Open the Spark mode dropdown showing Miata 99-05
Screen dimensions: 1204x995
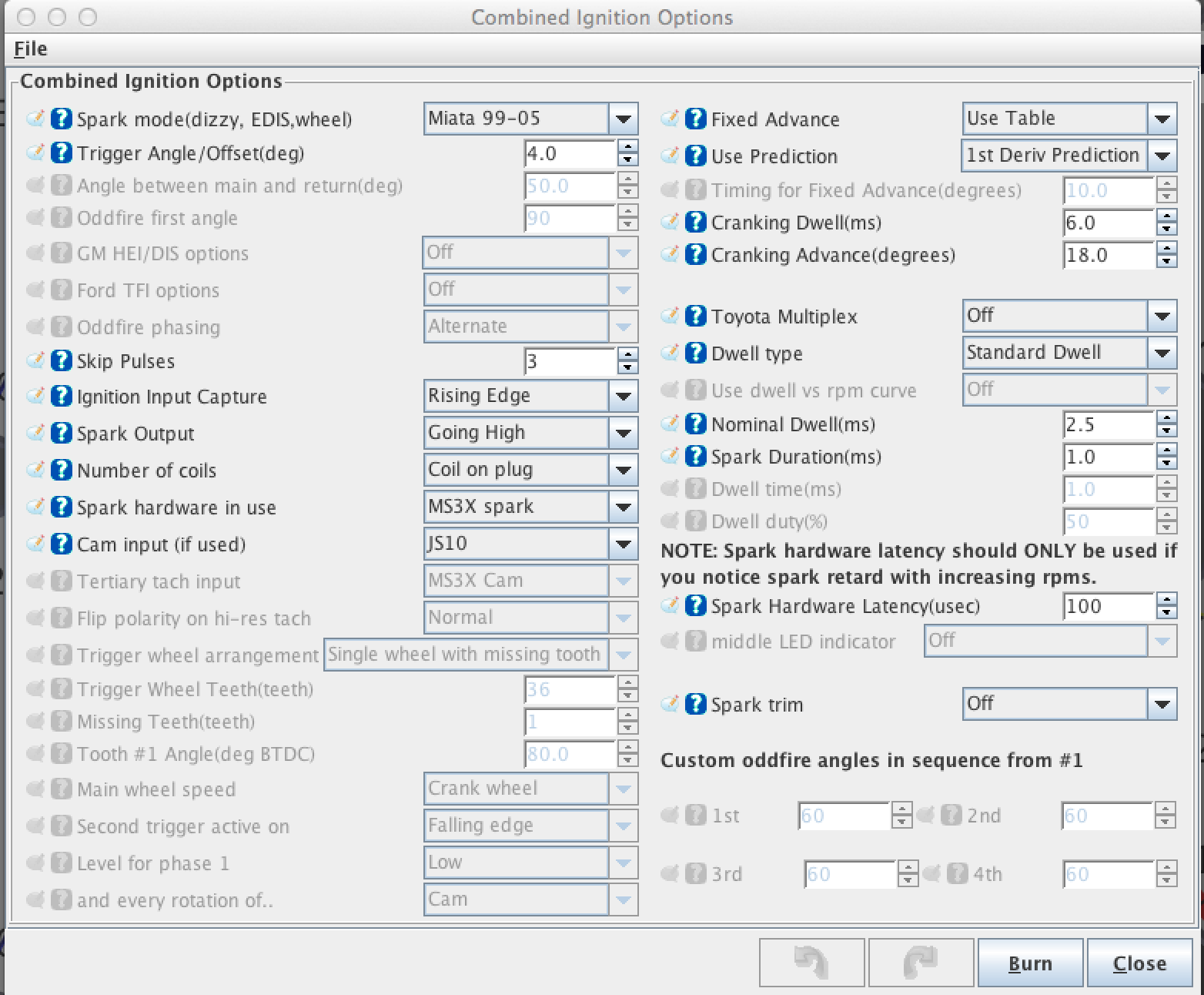[530, 119]
